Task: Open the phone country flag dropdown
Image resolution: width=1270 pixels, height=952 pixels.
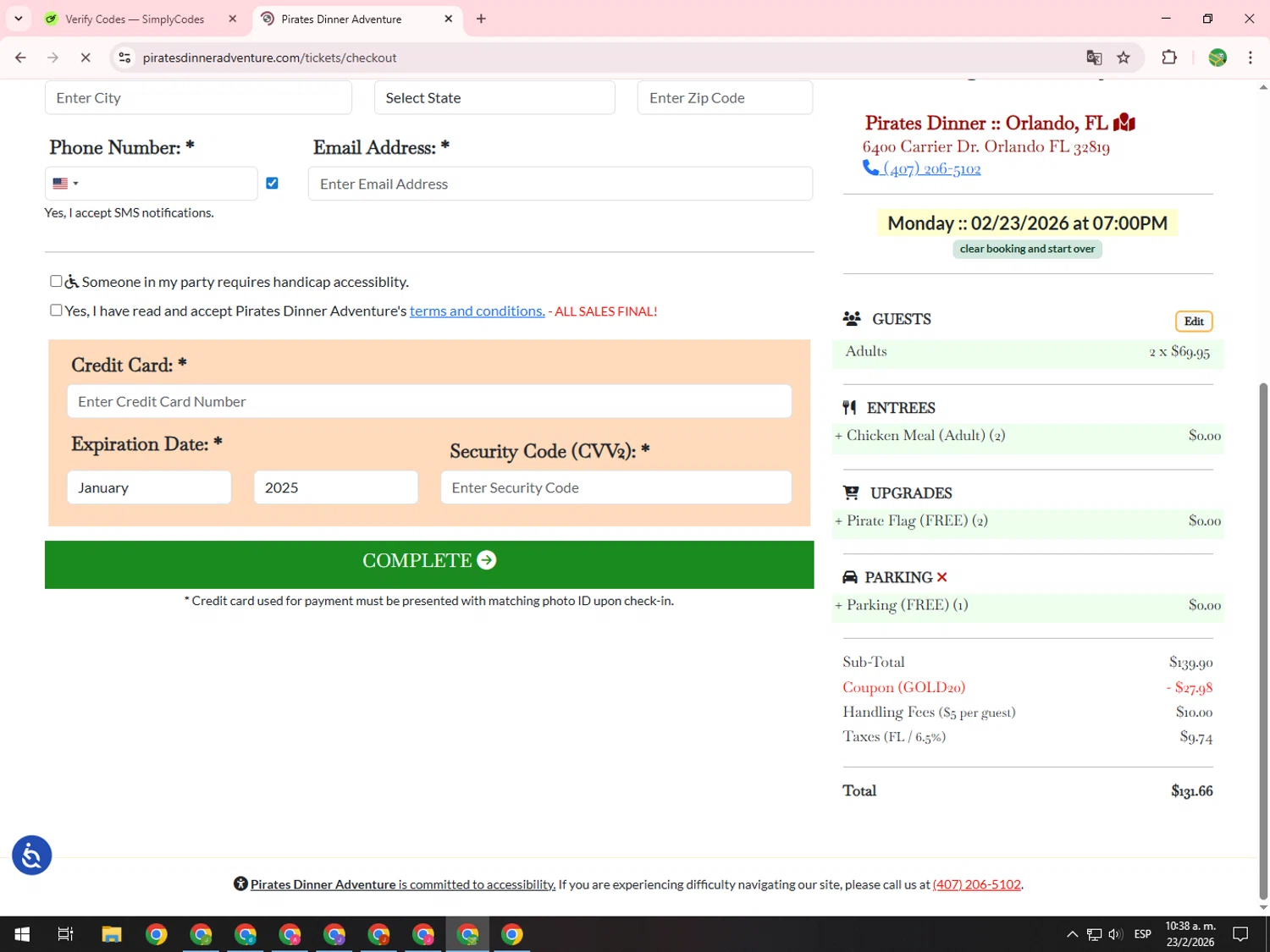Action: click(65, 183)
